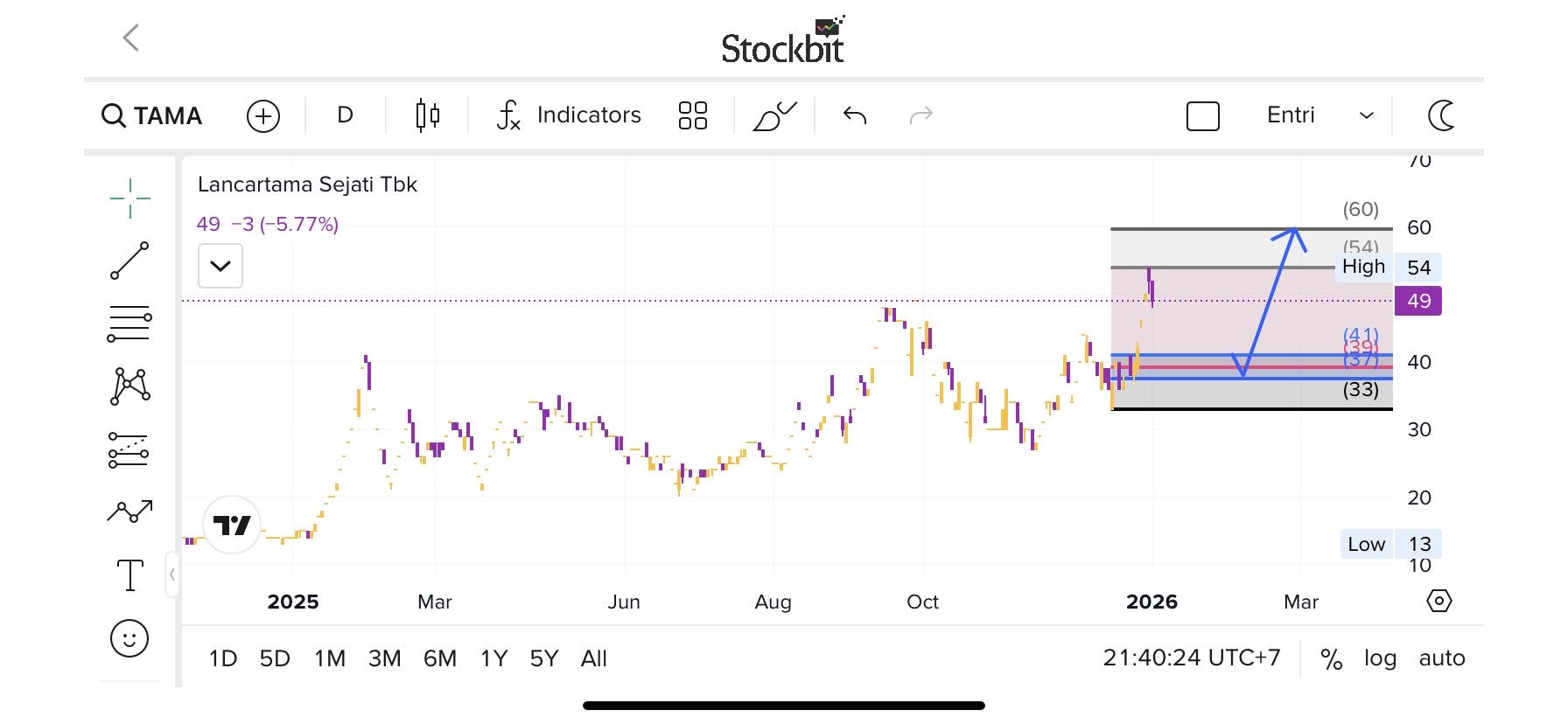Open the candlestick chart type selector
The height and width of the screenshot is (724, 1568).
[x=427, y=115]
